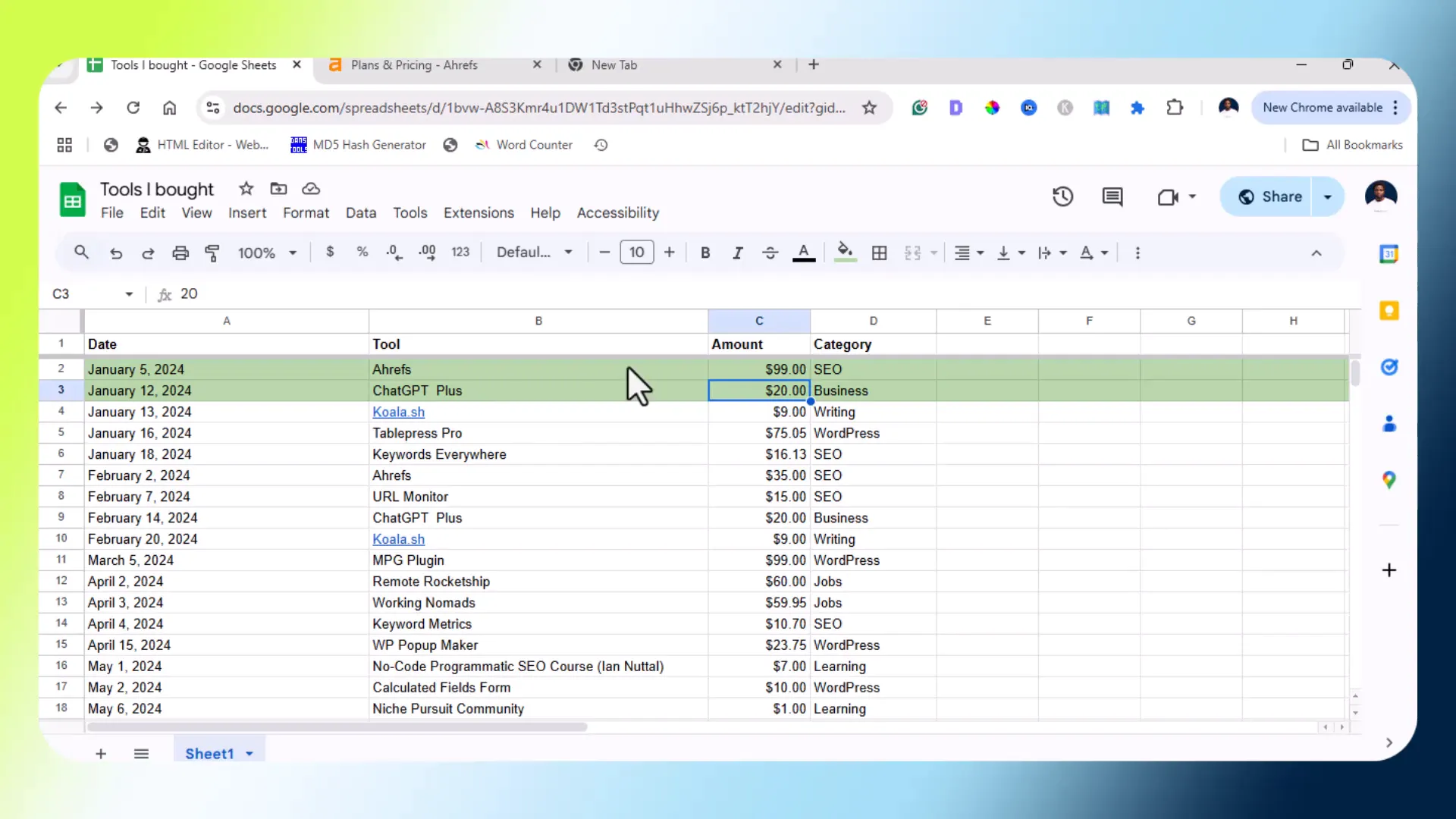
Task: Add a new sheet with plus
Action: click(101, 754)
